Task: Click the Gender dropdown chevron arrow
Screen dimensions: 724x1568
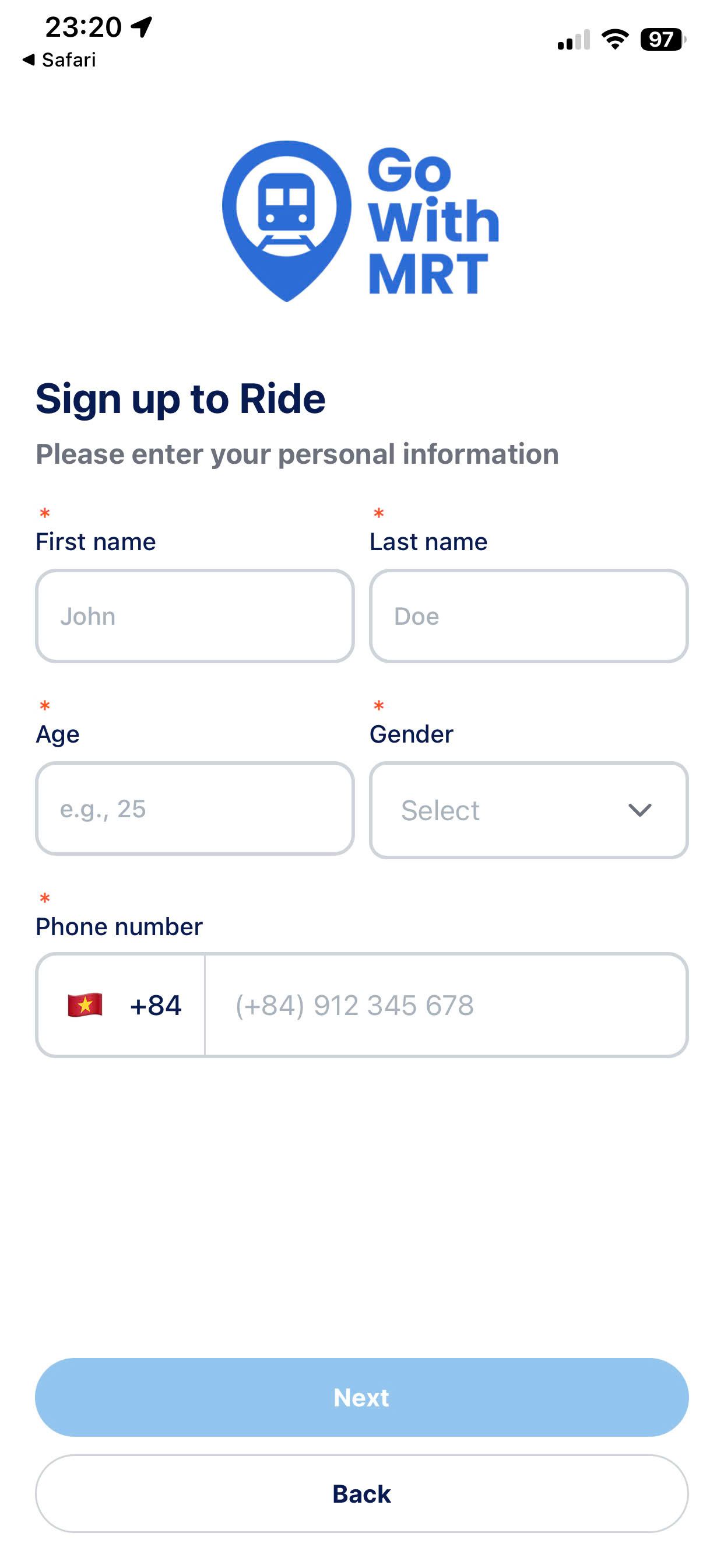Action: coord(639,810)
